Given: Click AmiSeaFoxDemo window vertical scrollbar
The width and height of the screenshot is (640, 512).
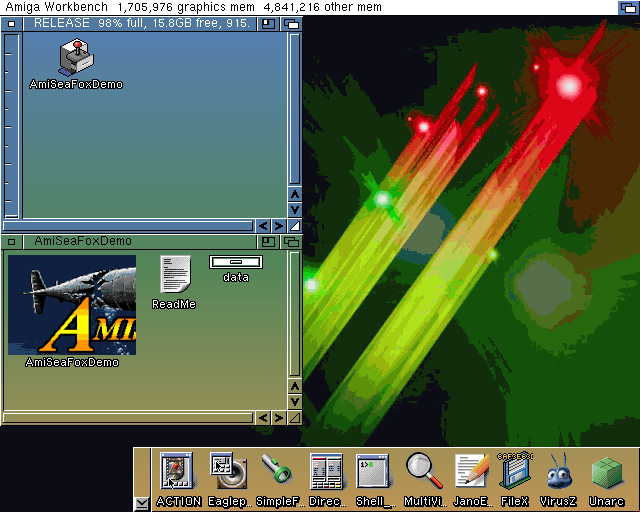Looking at the screenshot, I should [295, 314].
